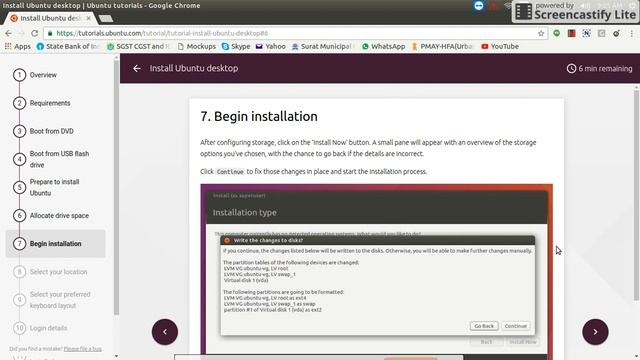Close the Install Ubuntu desktop tab
Screen dimensions: 640x360
89,18
